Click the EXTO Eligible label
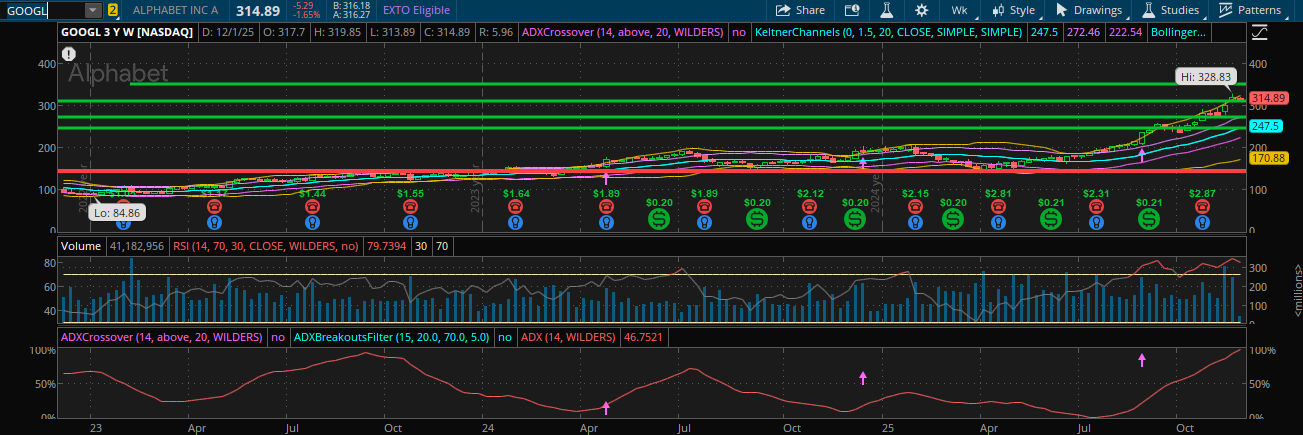 point(416,10)
